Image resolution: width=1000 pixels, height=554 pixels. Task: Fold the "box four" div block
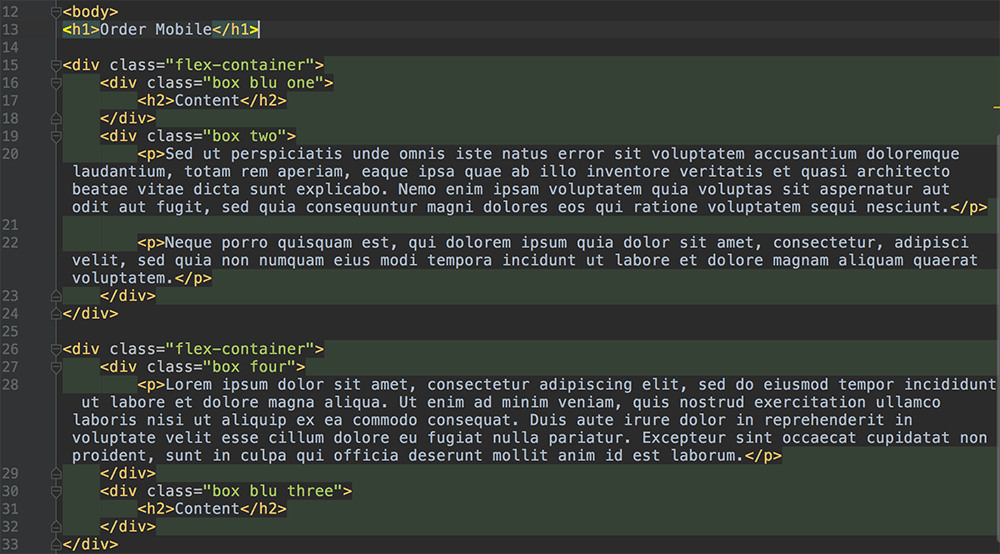(56, 367)
